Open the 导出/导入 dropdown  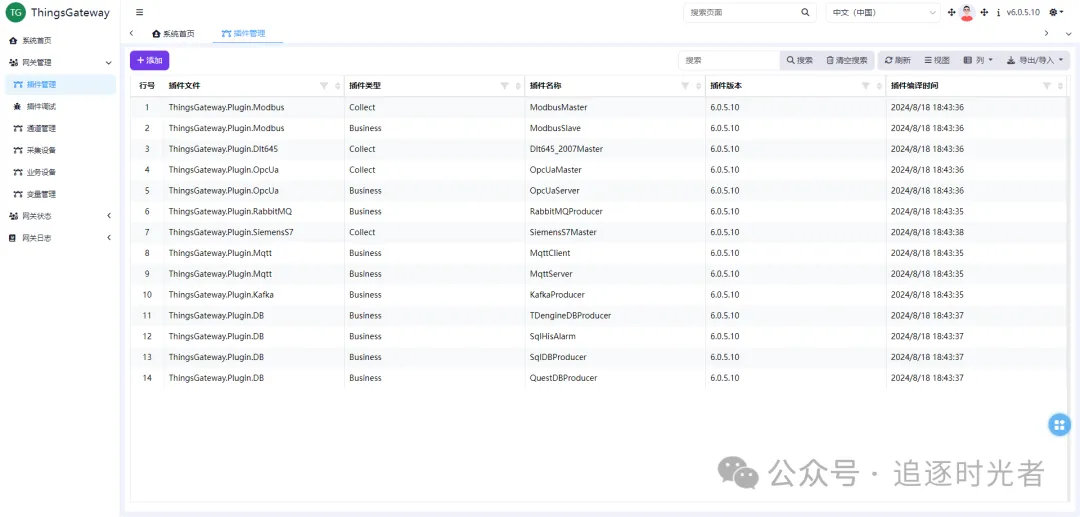tap(1035, 61)
